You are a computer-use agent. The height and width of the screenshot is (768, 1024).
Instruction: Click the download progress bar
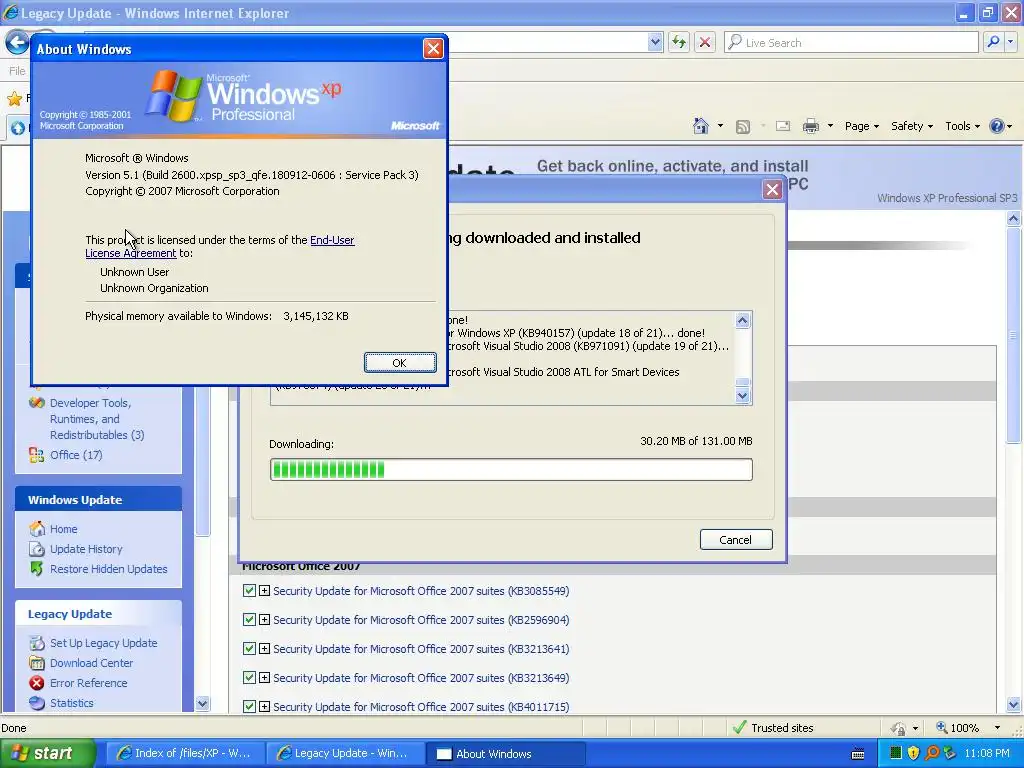(511, 470)
